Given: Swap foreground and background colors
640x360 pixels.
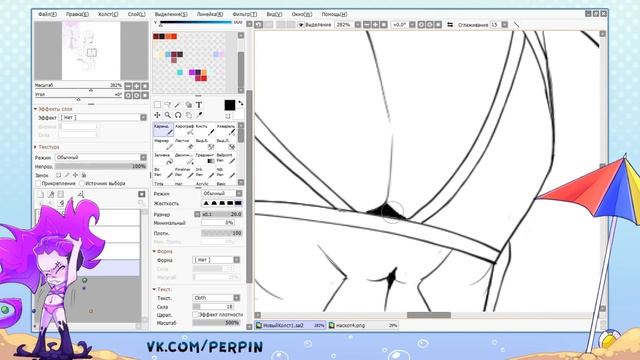Looking at the screenshot, I should click(x=240, y=103).
